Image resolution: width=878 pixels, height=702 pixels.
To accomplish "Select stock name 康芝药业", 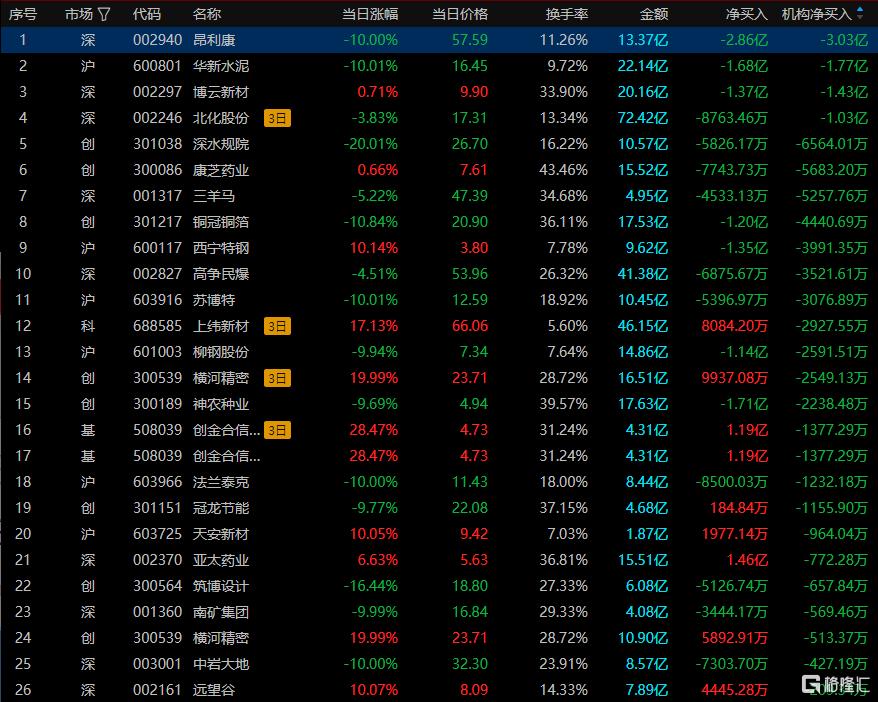I will coord(221,170).
